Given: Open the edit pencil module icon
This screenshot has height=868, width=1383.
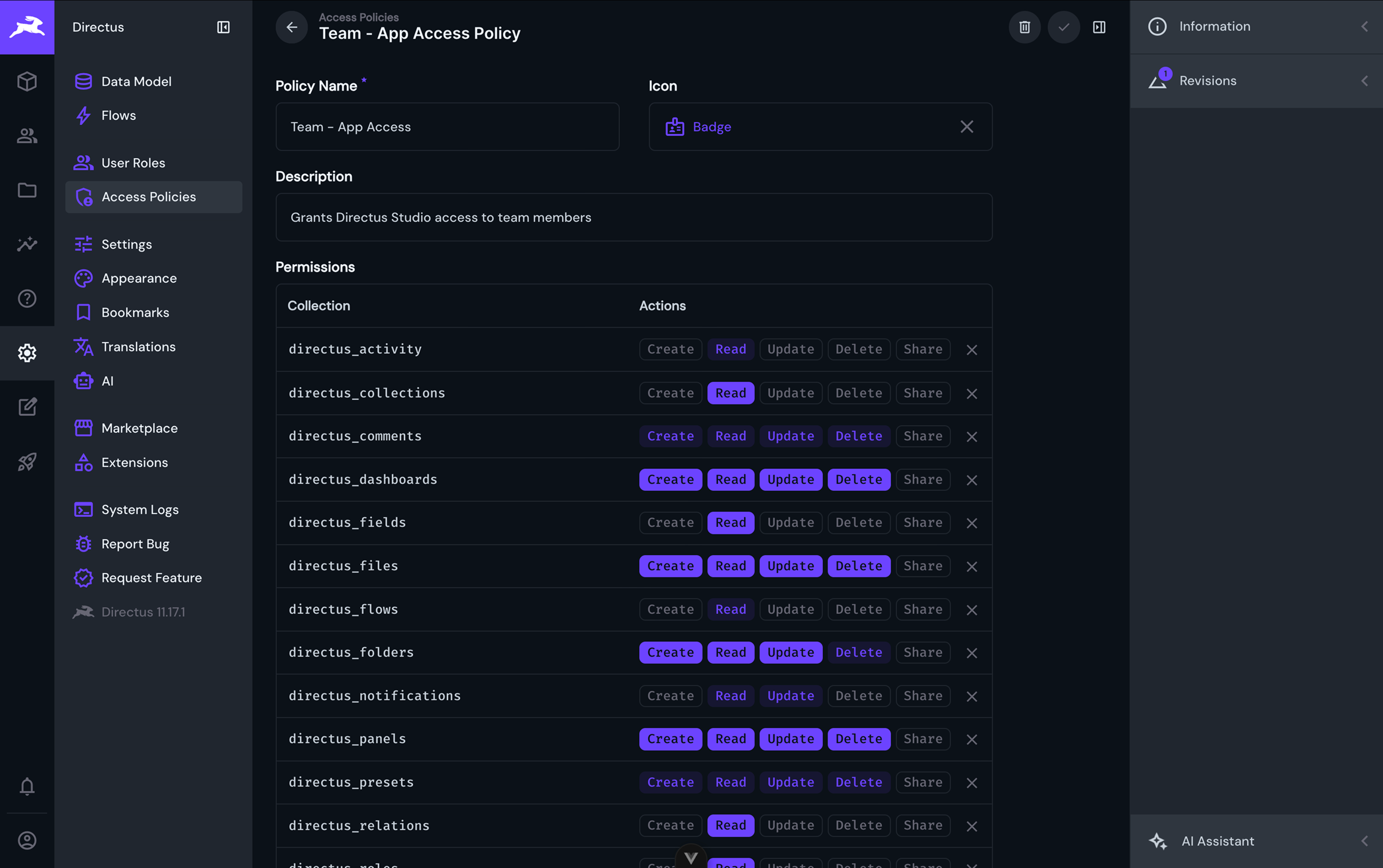Looking at the screenshot, I should point(27,407).
